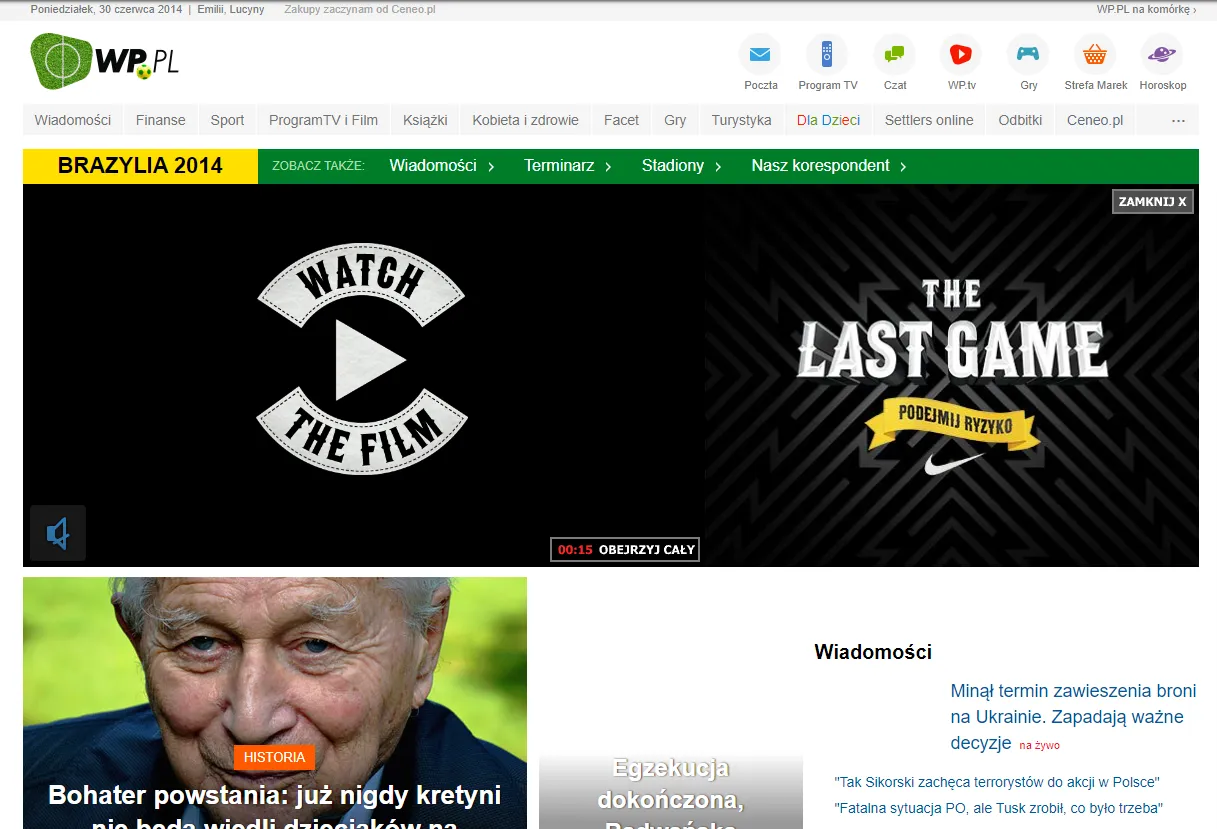Open the Finanse navigation tab
Screen dimensions: 1217x829
tap(161, 120)
